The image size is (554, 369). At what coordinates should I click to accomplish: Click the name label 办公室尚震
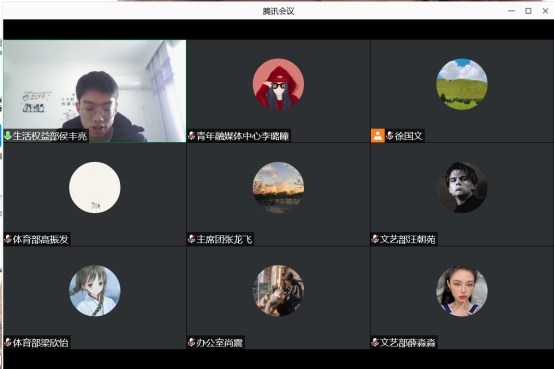click(219, 342)
